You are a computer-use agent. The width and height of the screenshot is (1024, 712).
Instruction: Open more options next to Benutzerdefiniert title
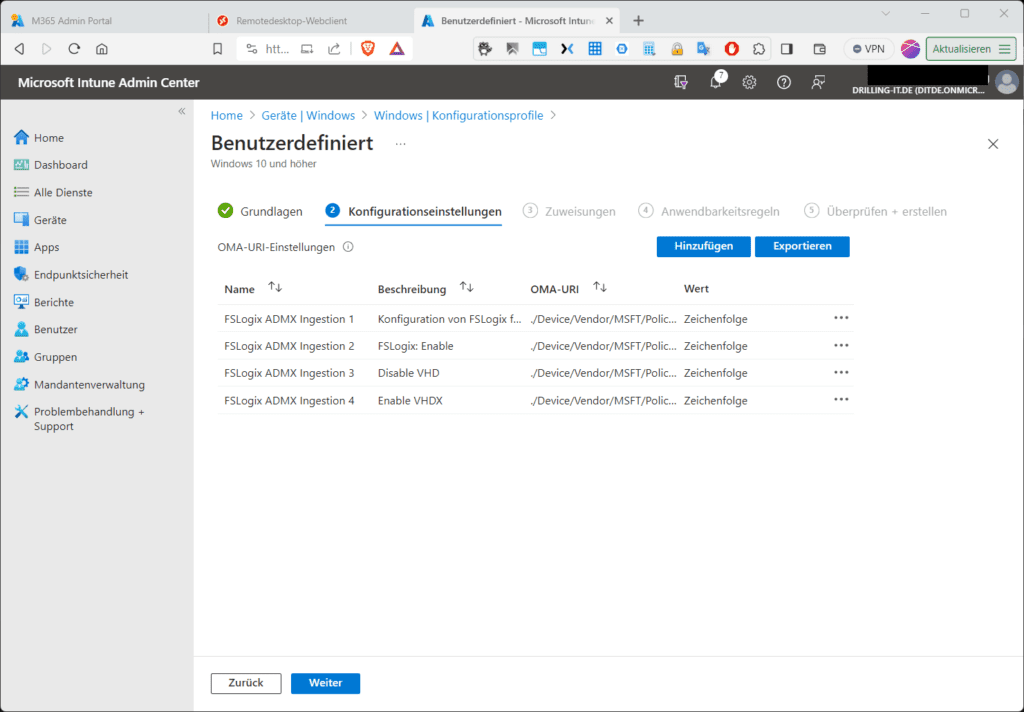pyautogui.click(x=400, y=144)
